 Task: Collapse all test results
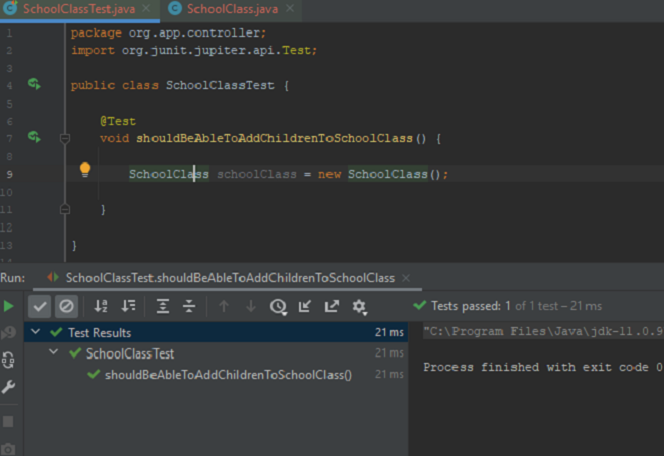pyautogui.click(x=189, y=306)
